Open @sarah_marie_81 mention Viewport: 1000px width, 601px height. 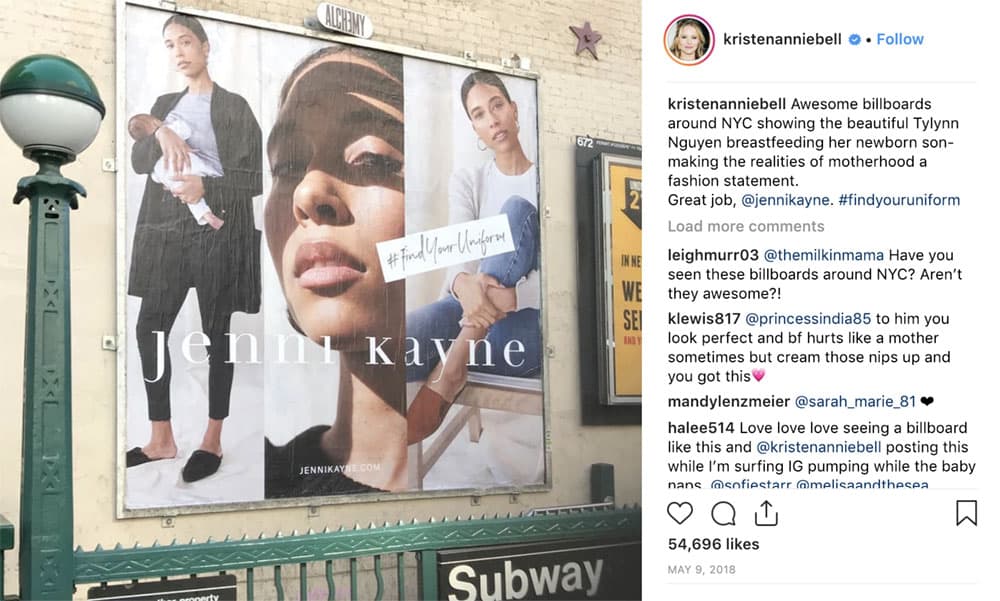[855, 401]
